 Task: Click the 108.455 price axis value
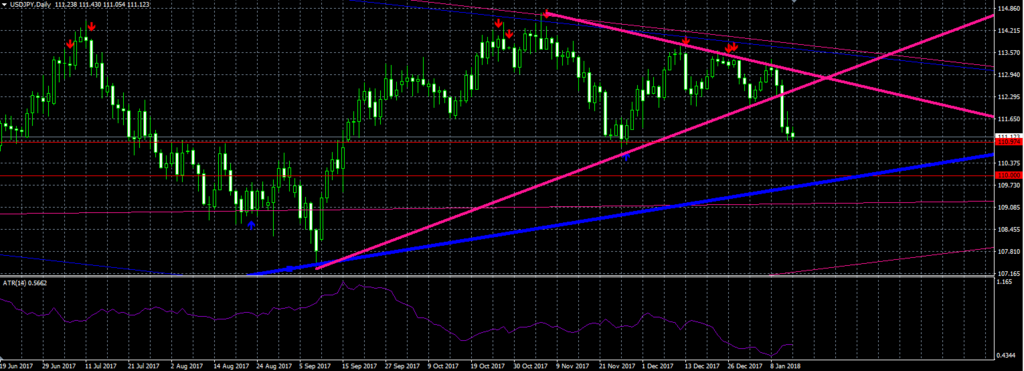pyautogui.click(x=1009, y=230)
